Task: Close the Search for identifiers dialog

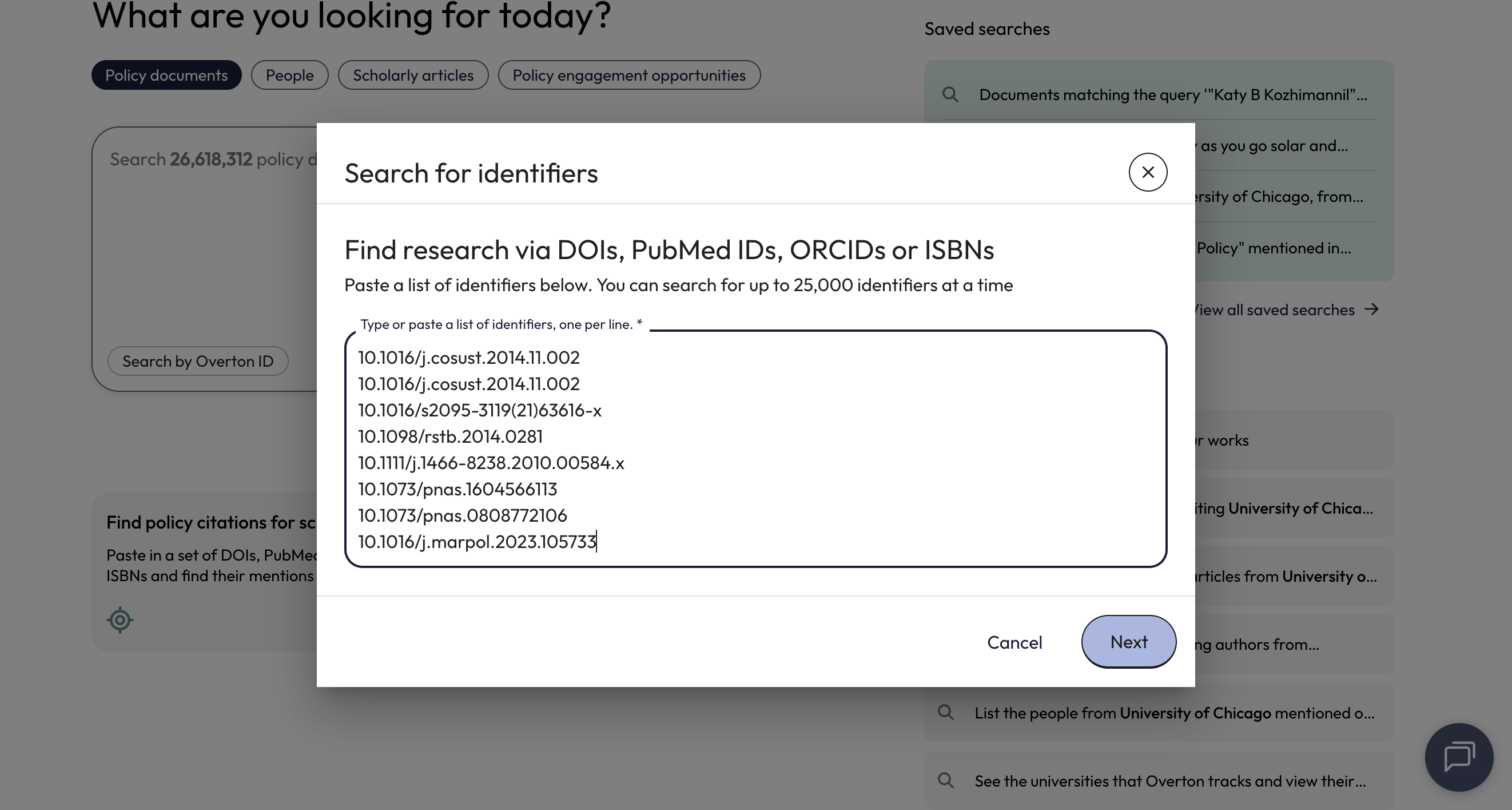Action: point(1148,172)
